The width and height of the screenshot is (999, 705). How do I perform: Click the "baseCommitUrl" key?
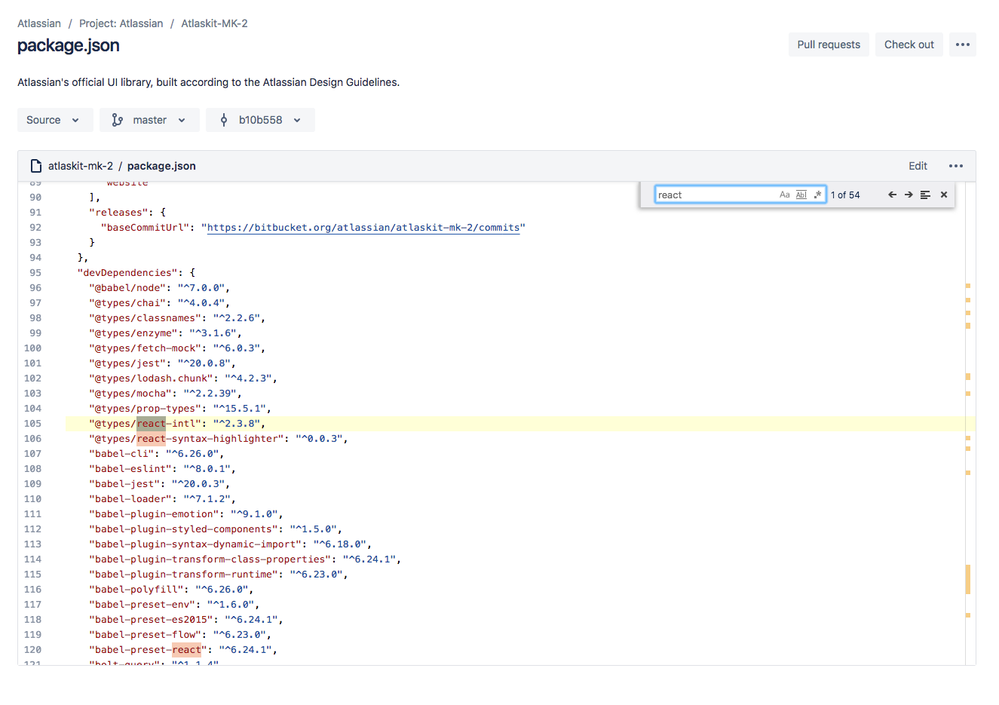[x=145, y=227]
